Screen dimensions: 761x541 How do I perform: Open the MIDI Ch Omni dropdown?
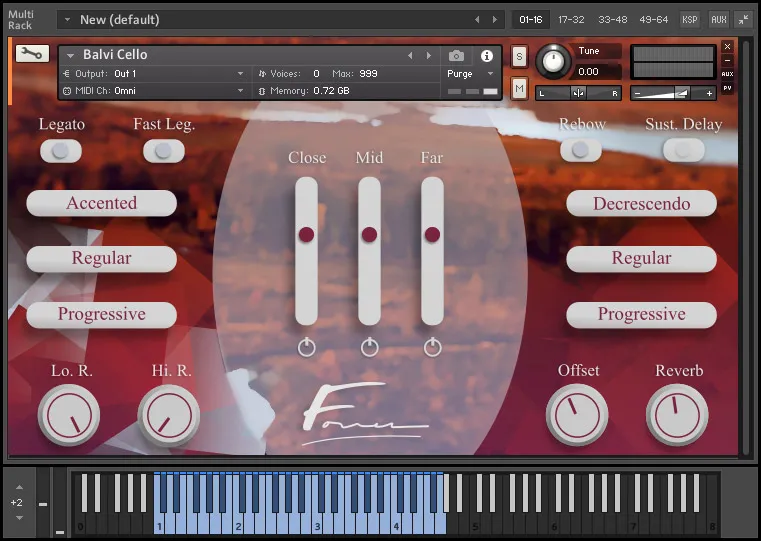coord(154,91)
